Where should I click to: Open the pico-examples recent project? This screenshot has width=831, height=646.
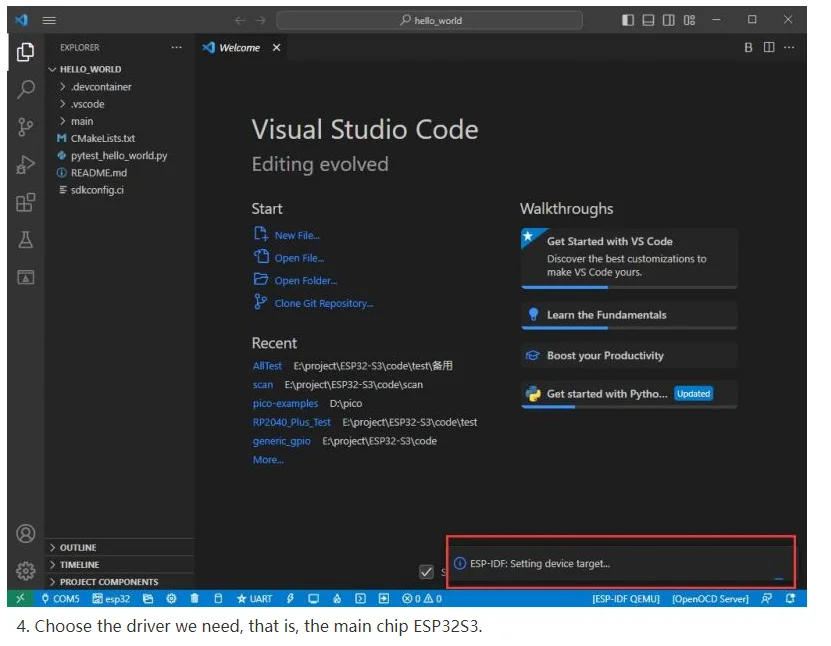pyautogui.click(x=285, y=403)
